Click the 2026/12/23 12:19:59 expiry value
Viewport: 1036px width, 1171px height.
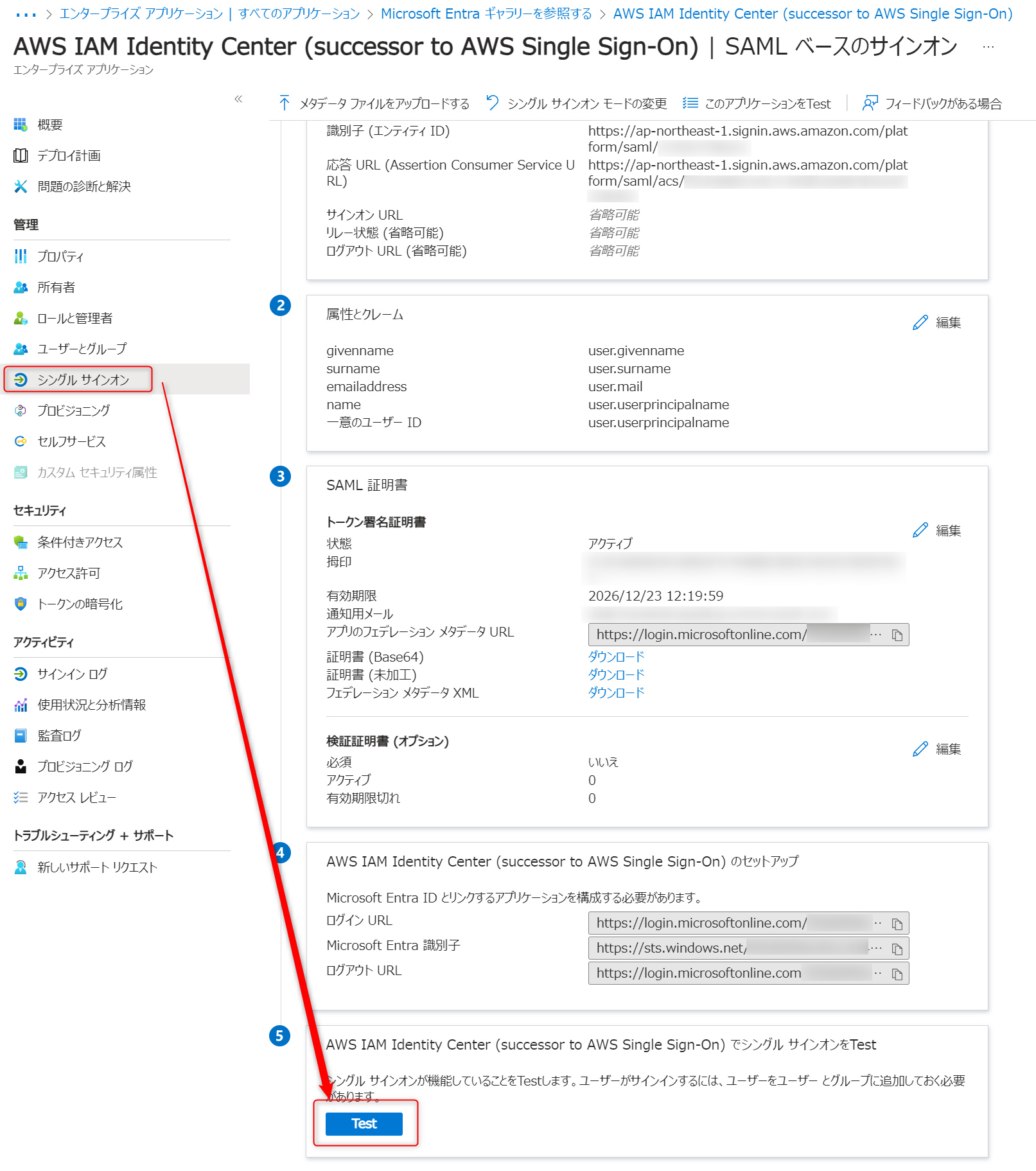pyautogui.click(x=656, y=596)
